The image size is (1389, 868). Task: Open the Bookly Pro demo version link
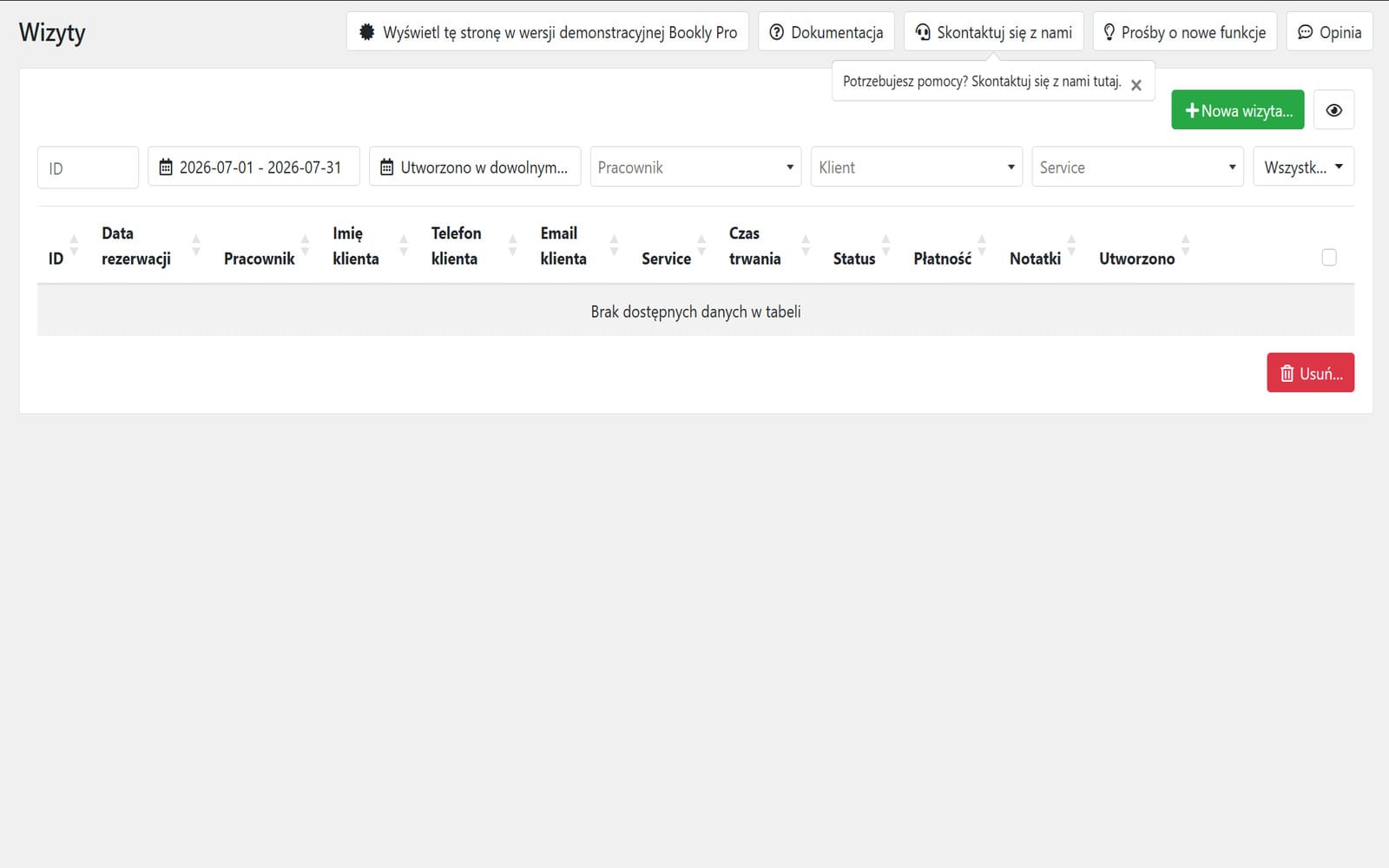pyautogui.click(x=547, y=32)
